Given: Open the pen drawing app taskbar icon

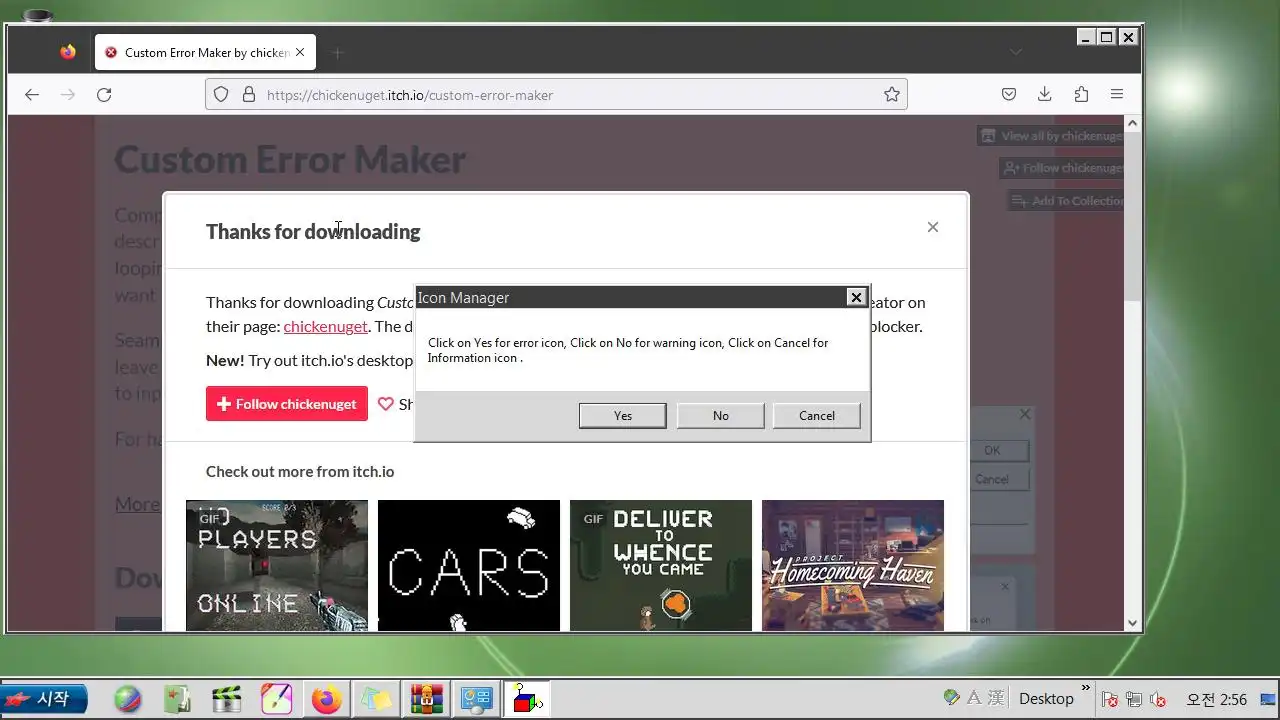Looking at the screenshot, I should coord(276,699).
